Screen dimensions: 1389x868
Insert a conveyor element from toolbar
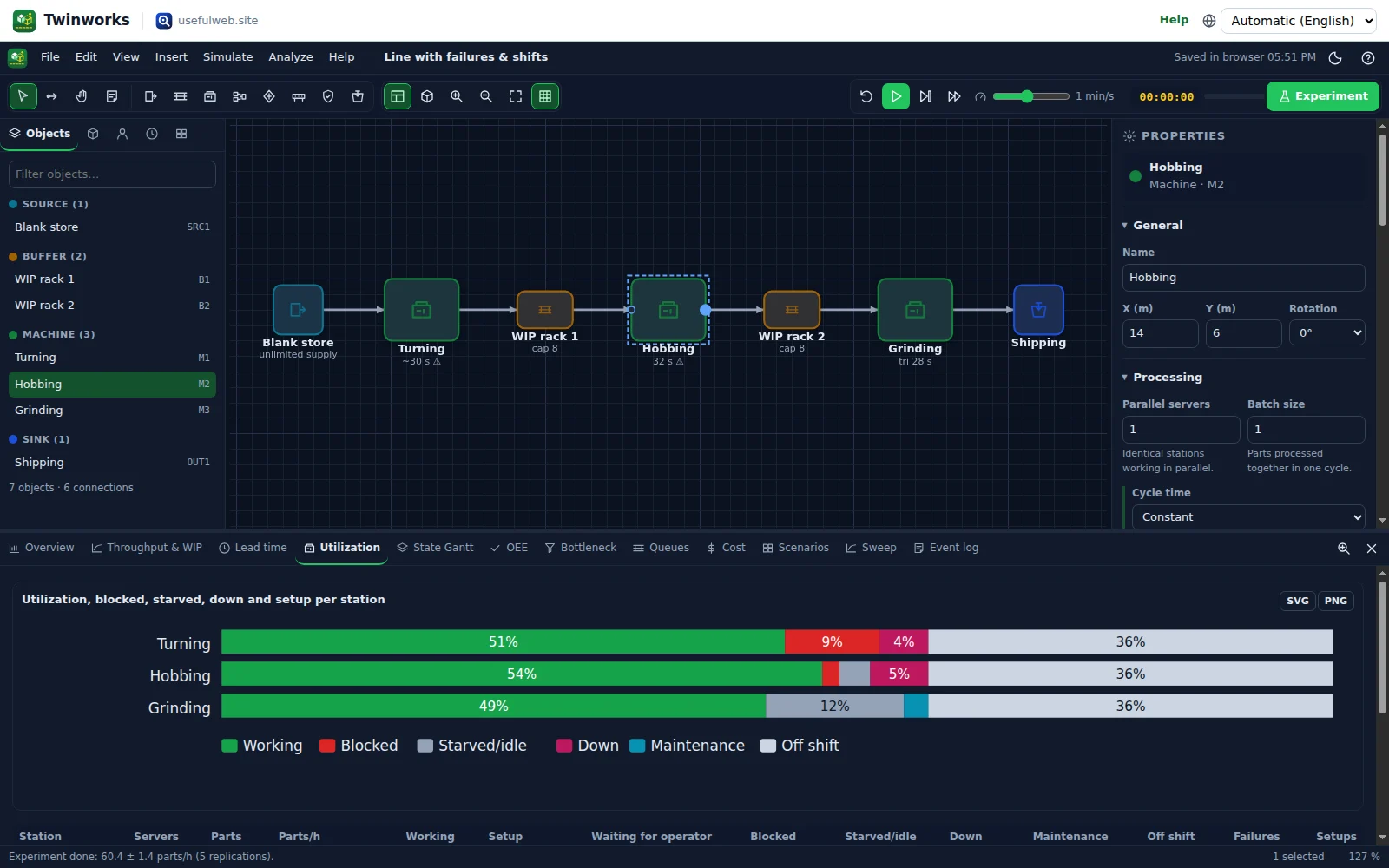(299, 96)
